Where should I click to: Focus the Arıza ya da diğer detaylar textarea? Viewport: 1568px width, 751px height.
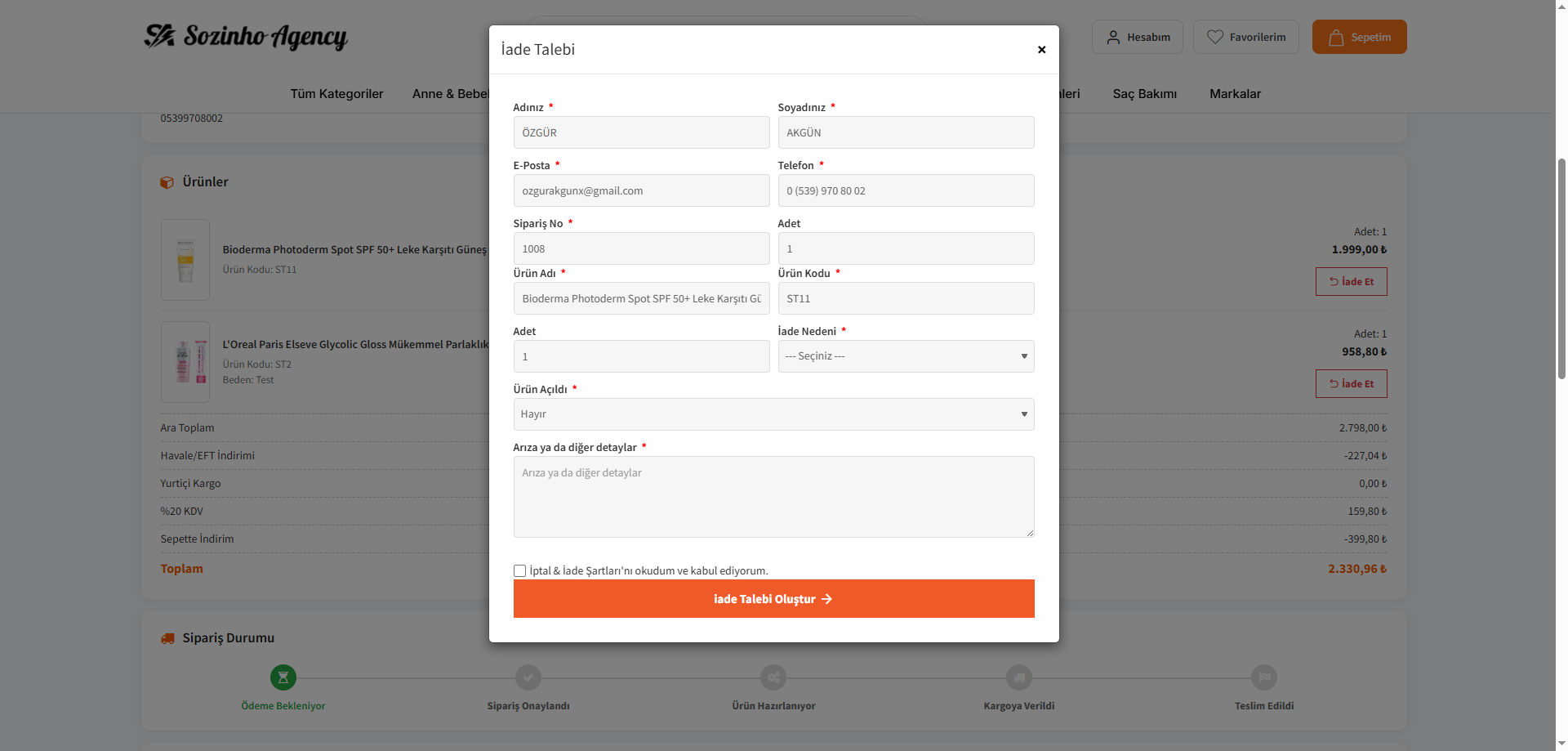(773, 497)
